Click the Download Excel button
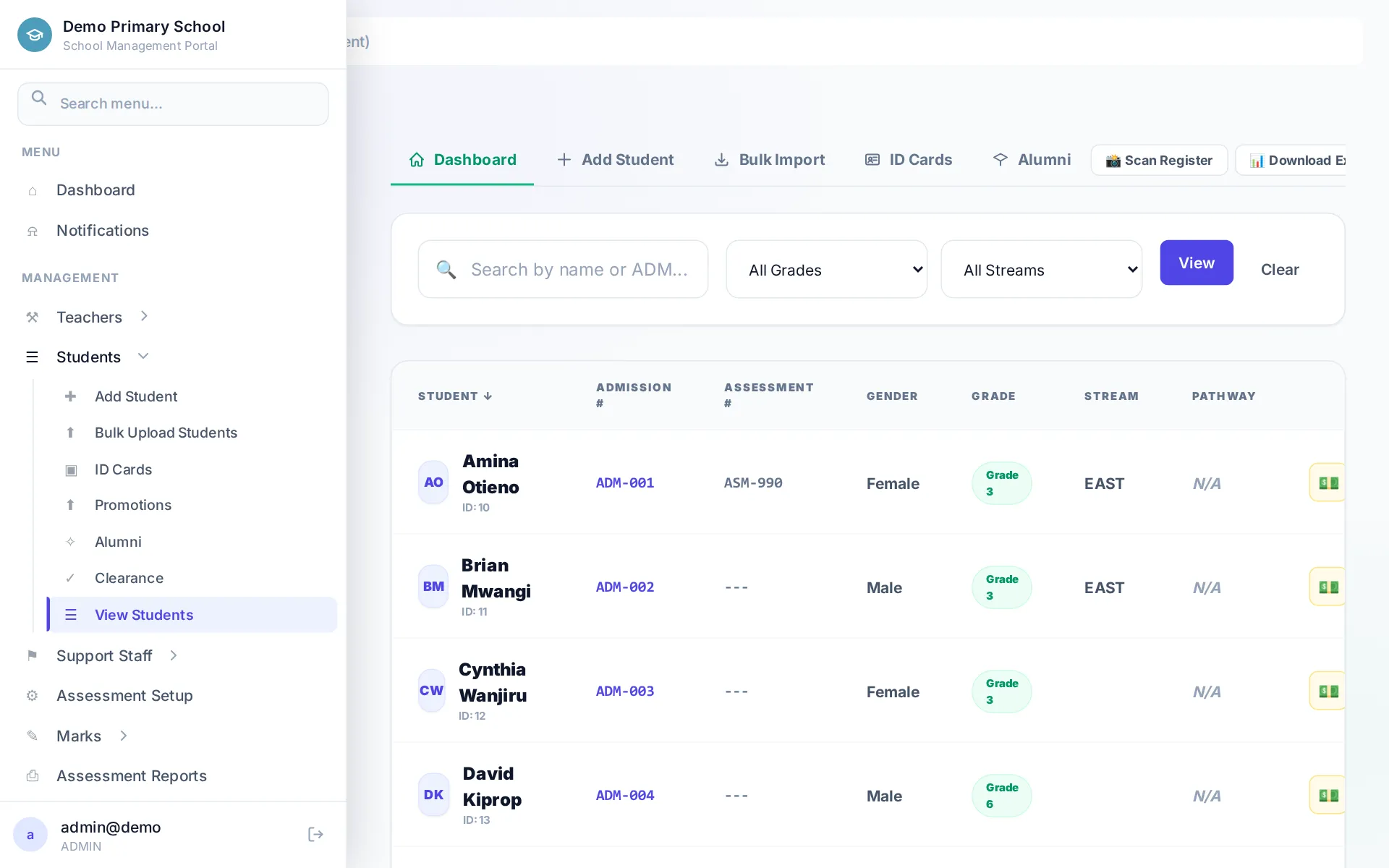This screenshot has height=868, width=1389. tap(1291, 160)
